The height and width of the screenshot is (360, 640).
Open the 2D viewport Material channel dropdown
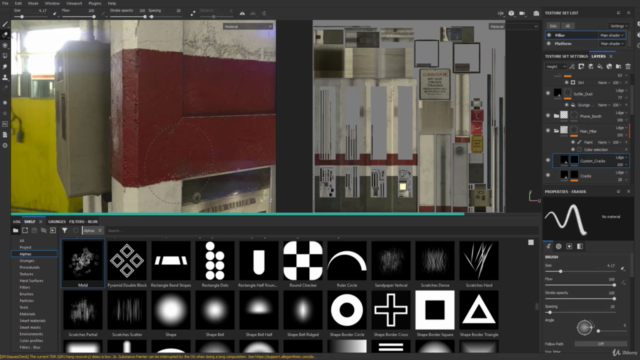tap(513, 27)
